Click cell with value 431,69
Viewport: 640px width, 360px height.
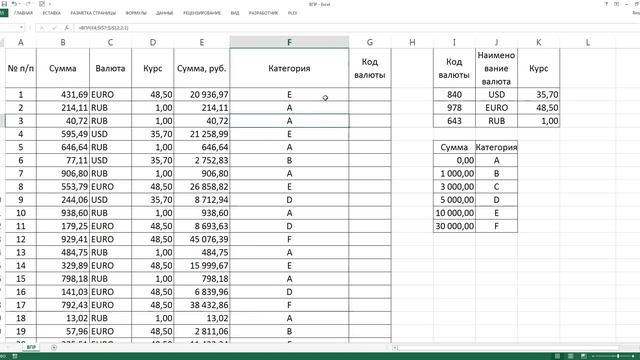(63, 95)
